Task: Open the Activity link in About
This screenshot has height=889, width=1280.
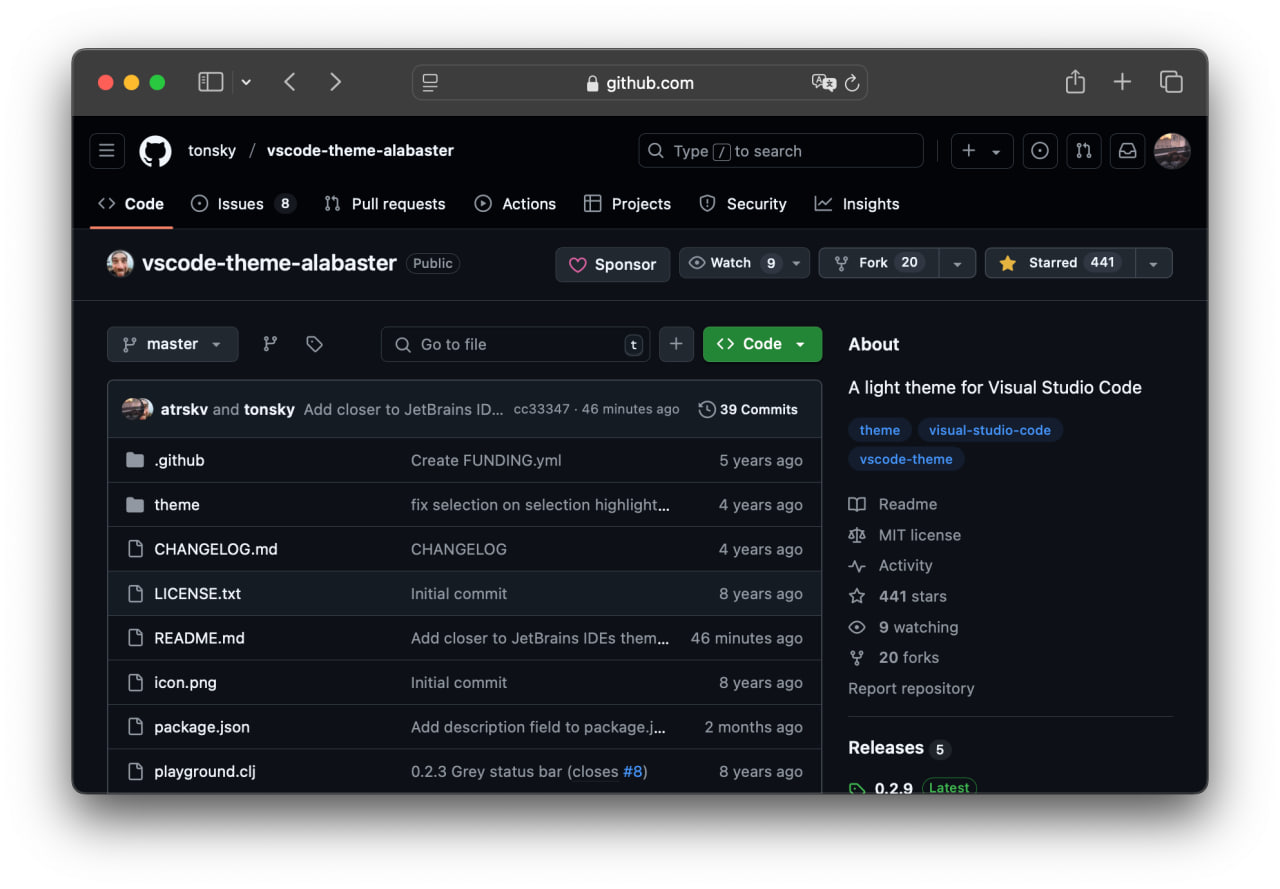Action: point(891,565)
